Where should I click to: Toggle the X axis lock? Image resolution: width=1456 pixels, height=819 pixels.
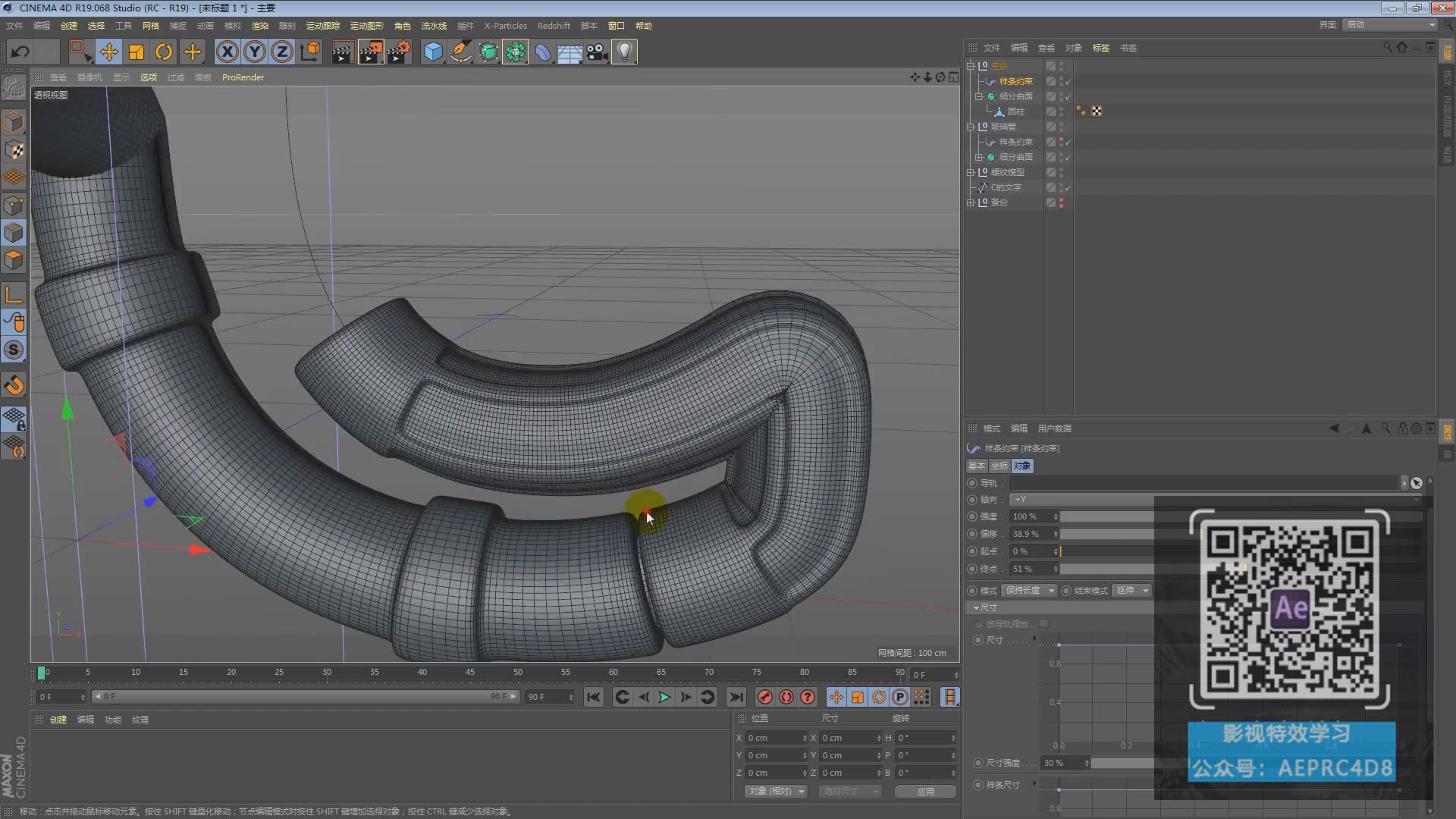(x=227, y=52)
